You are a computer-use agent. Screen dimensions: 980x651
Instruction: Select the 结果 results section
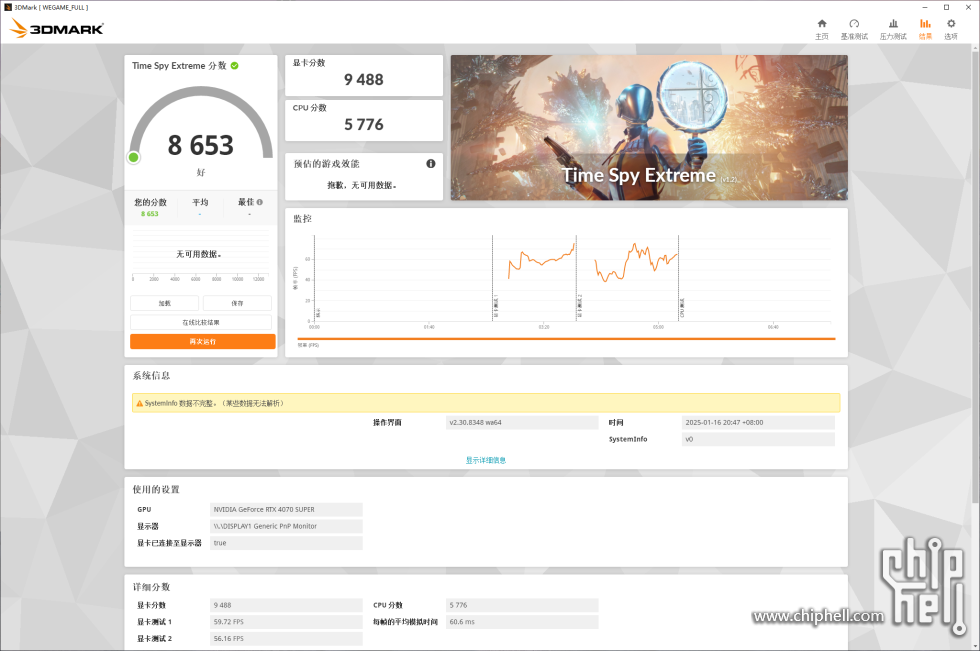[x=925, y=29]
